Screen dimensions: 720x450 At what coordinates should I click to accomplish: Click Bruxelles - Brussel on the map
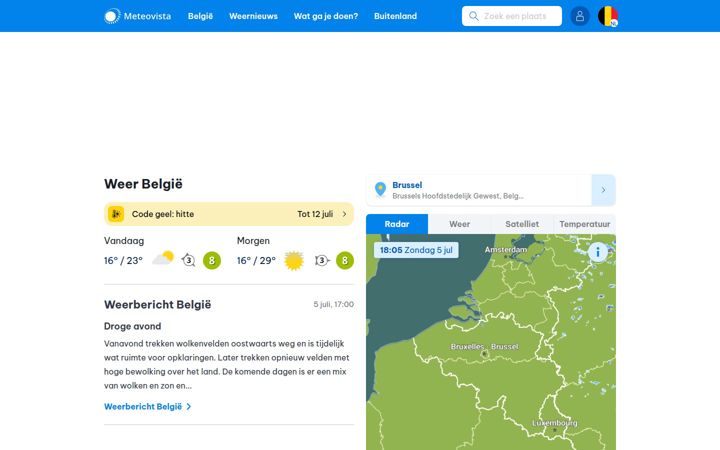(x=484, y=347)
